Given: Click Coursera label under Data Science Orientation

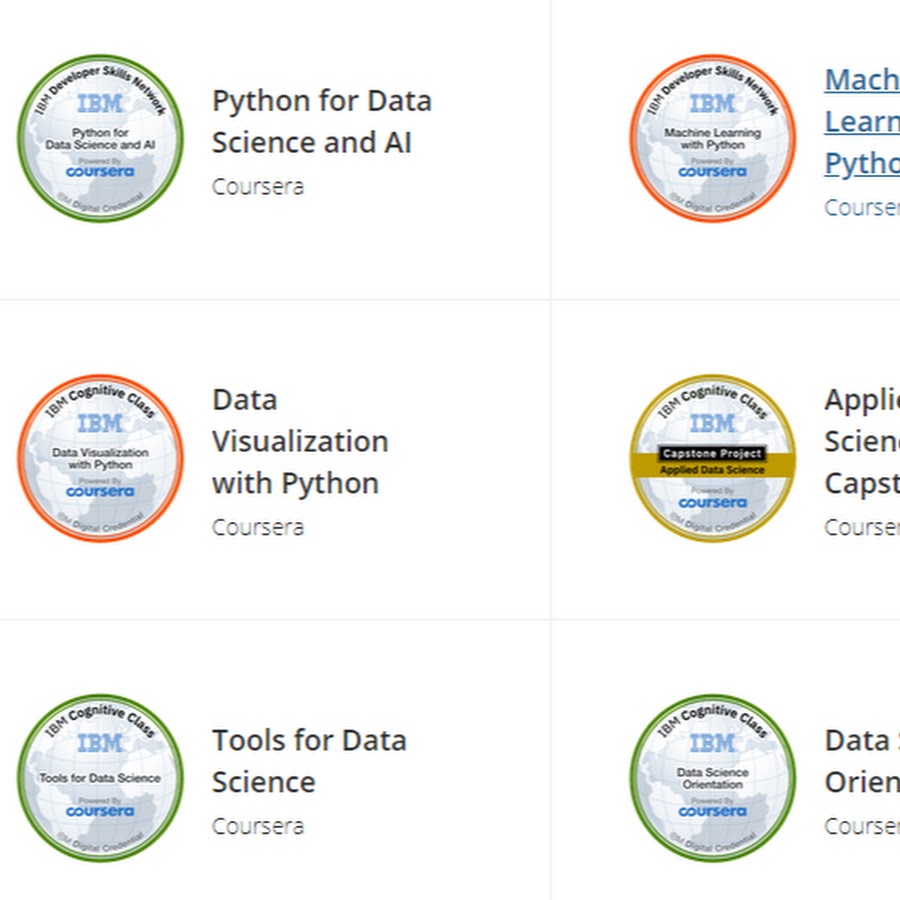Looking at the screenshot, I should (861, 826).
